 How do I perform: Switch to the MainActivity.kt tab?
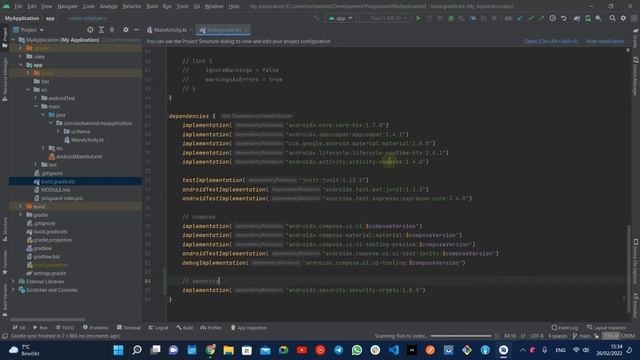click(x=170, y=30)
